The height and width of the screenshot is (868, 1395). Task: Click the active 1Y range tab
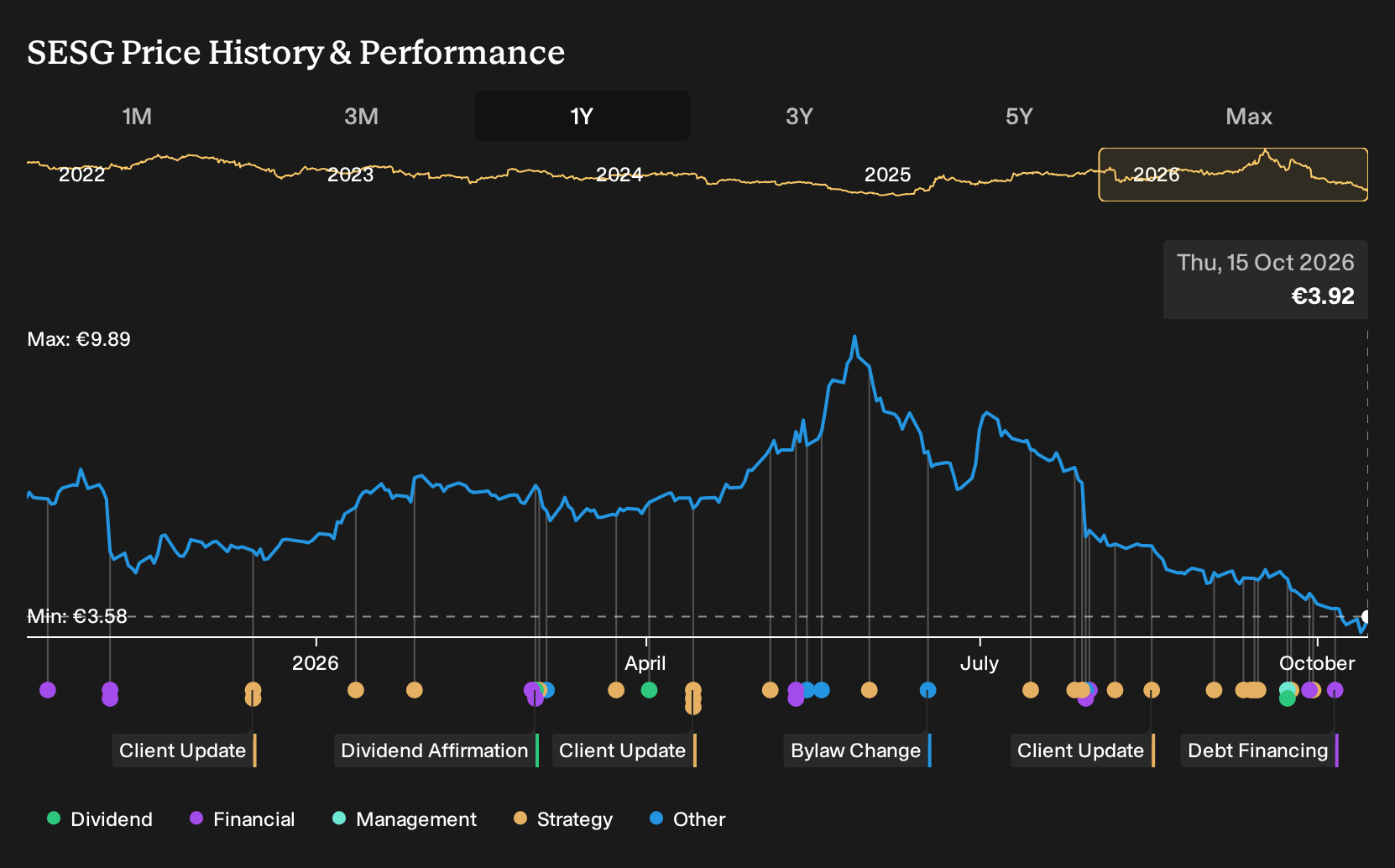tap(582, 116)
